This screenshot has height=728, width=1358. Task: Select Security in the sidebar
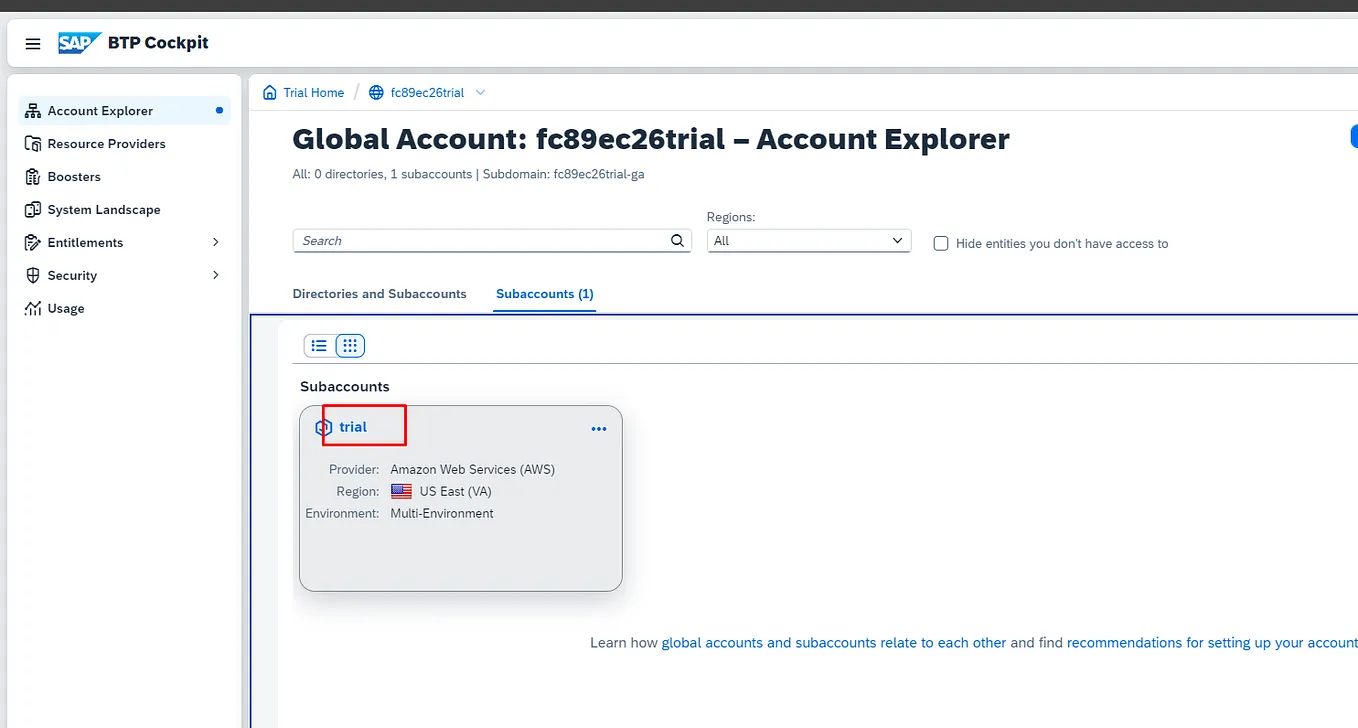click(x=125, y=276)
